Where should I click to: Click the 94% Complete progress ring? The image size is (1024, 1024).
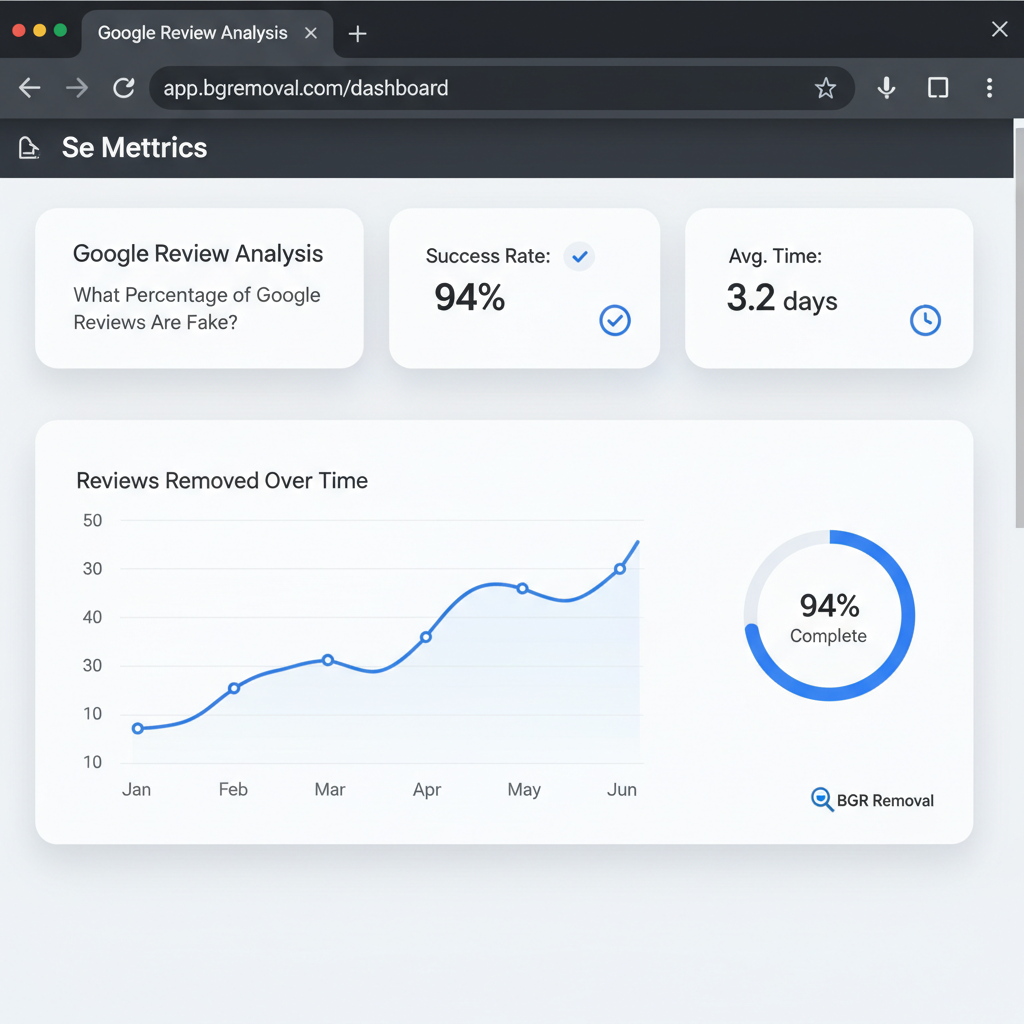coord(829,615)
